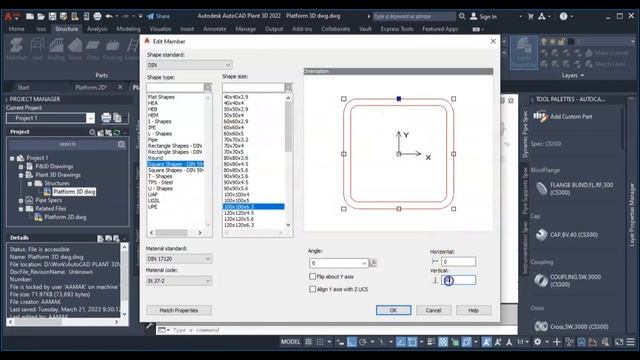The width and height of the screenshot is (640, 360).
Task: Toggle Flip about Y axis checkbox
Action: pos(313,277)
